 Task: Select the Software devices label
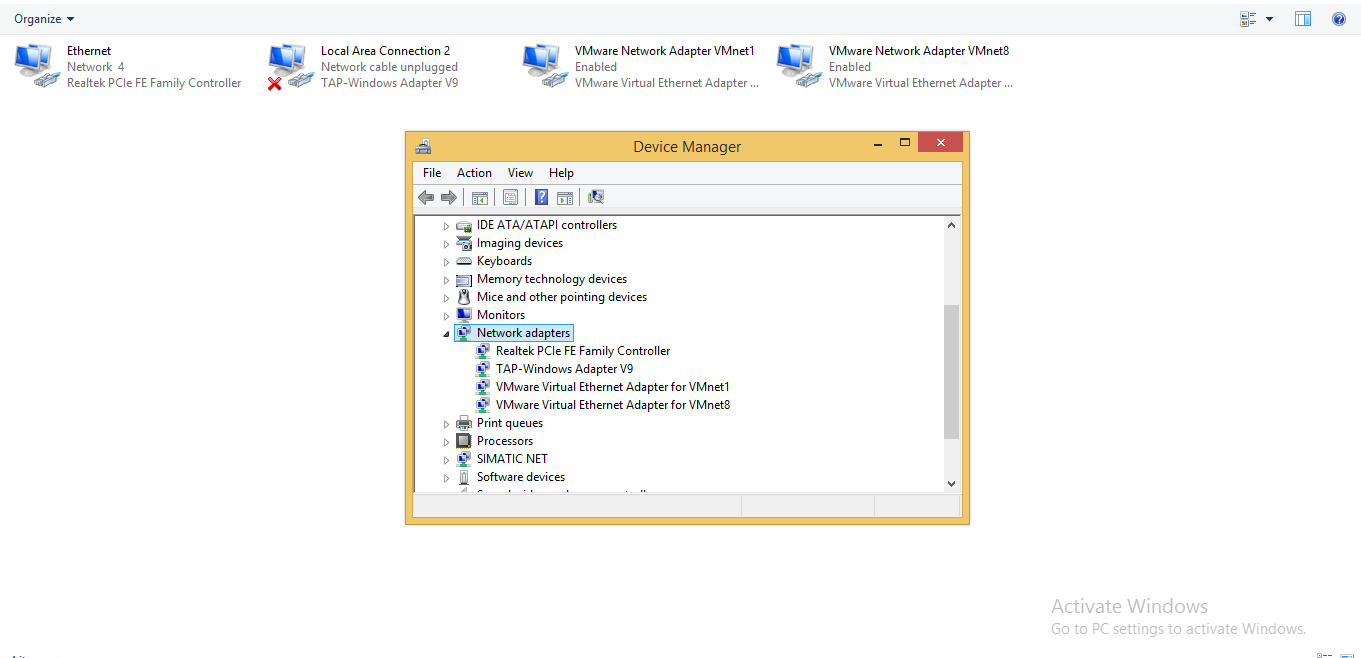520,477
